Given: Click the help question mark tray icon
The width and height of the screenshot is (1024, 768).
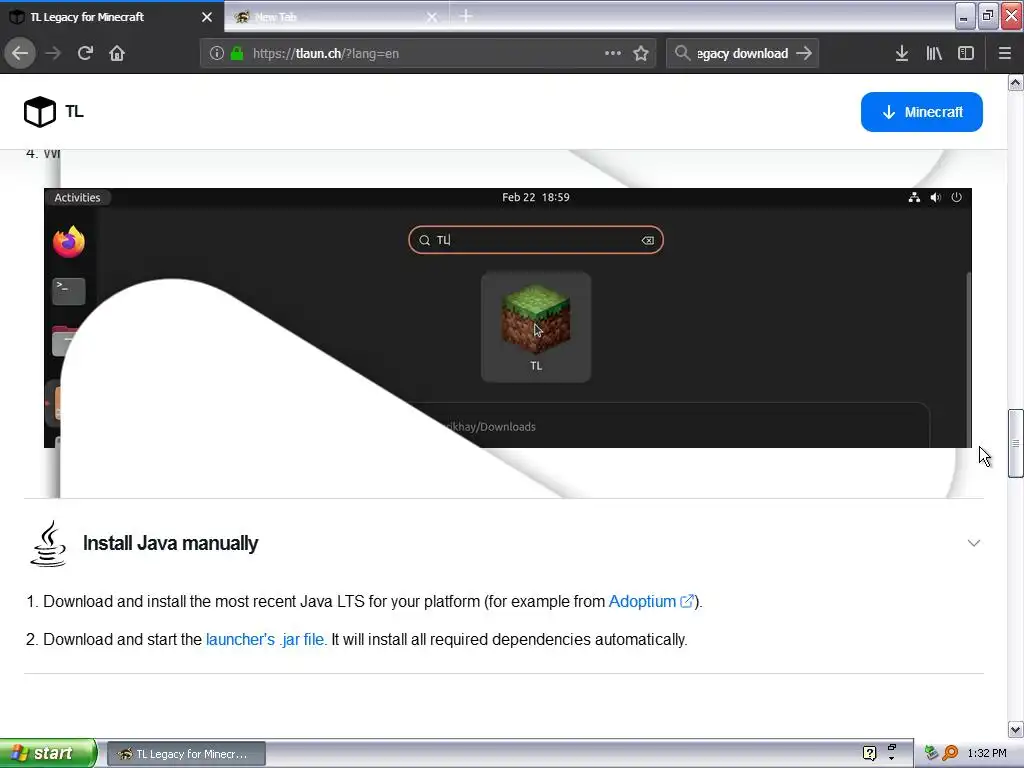Looking at the screenshot, I should [869, 754].
